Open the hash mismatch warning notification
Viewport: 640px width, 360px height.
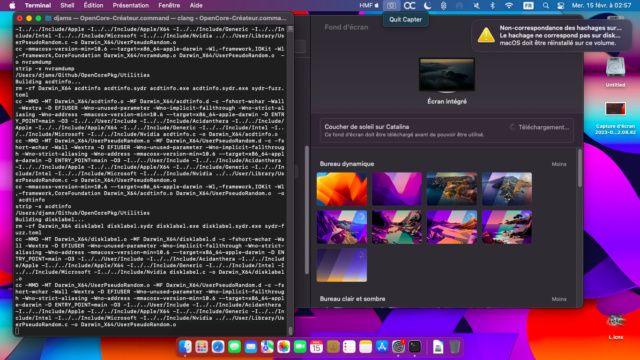click(x=552, y=36)
